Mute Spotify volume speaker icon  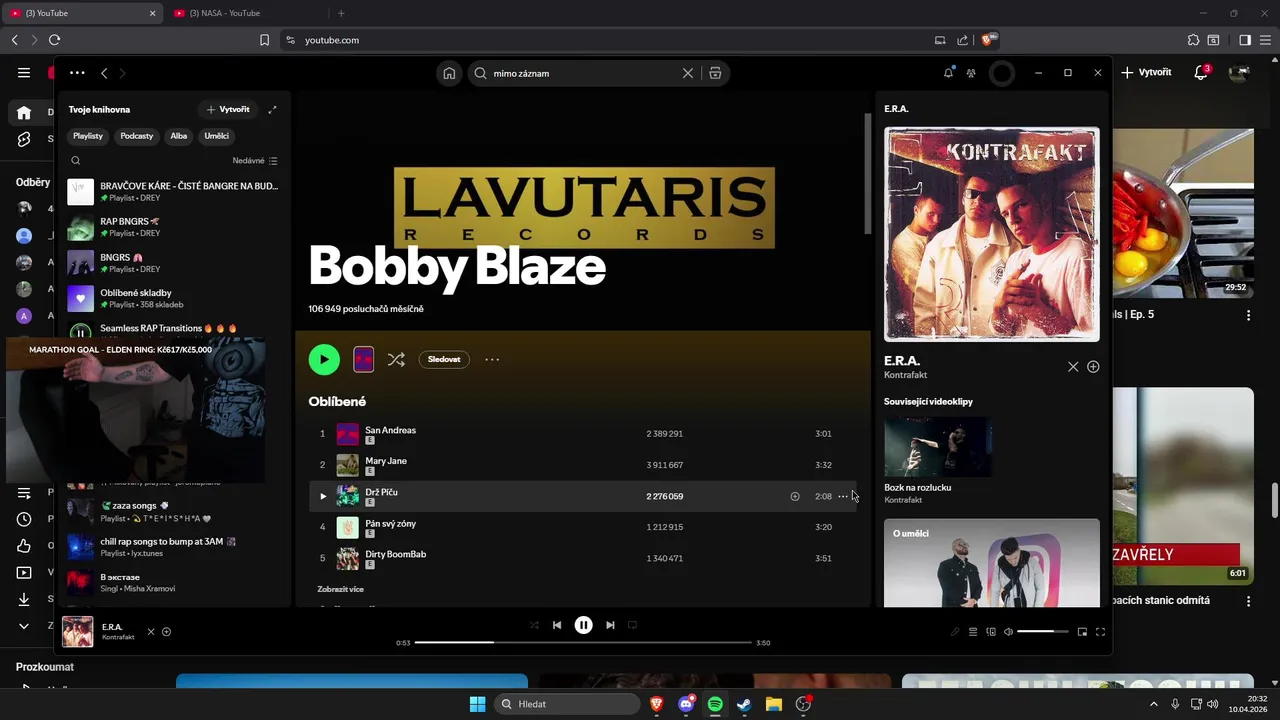pos(1008,632)
